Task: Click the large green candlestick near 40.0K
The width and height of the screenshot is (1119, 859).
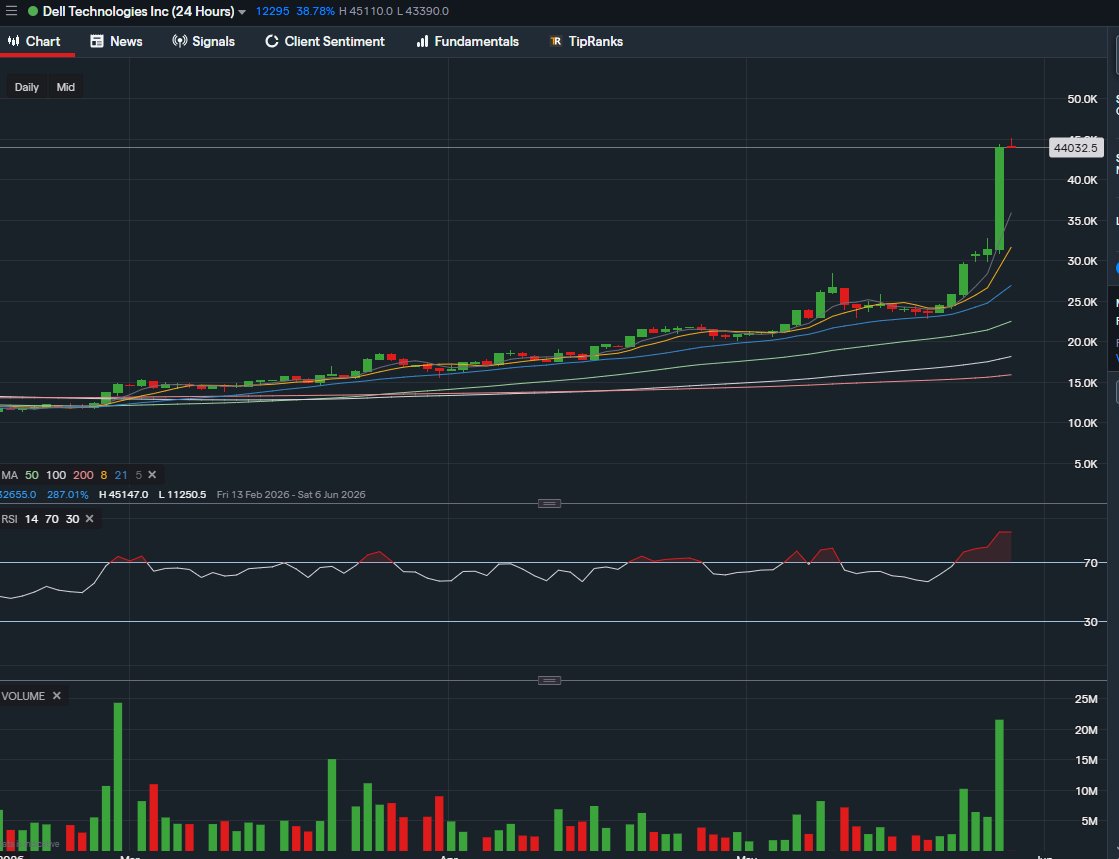Action: pos(1000,198)
